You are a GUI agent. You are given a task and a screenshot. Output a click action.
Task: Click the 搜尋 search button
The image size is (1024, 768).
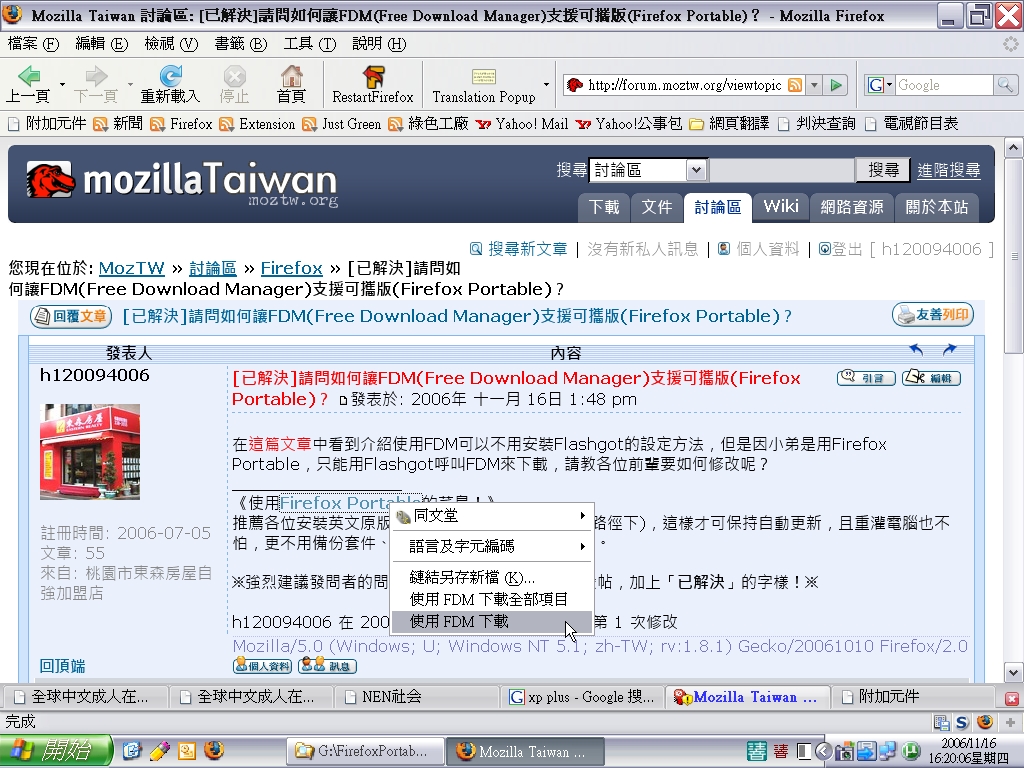coord(883,170)
